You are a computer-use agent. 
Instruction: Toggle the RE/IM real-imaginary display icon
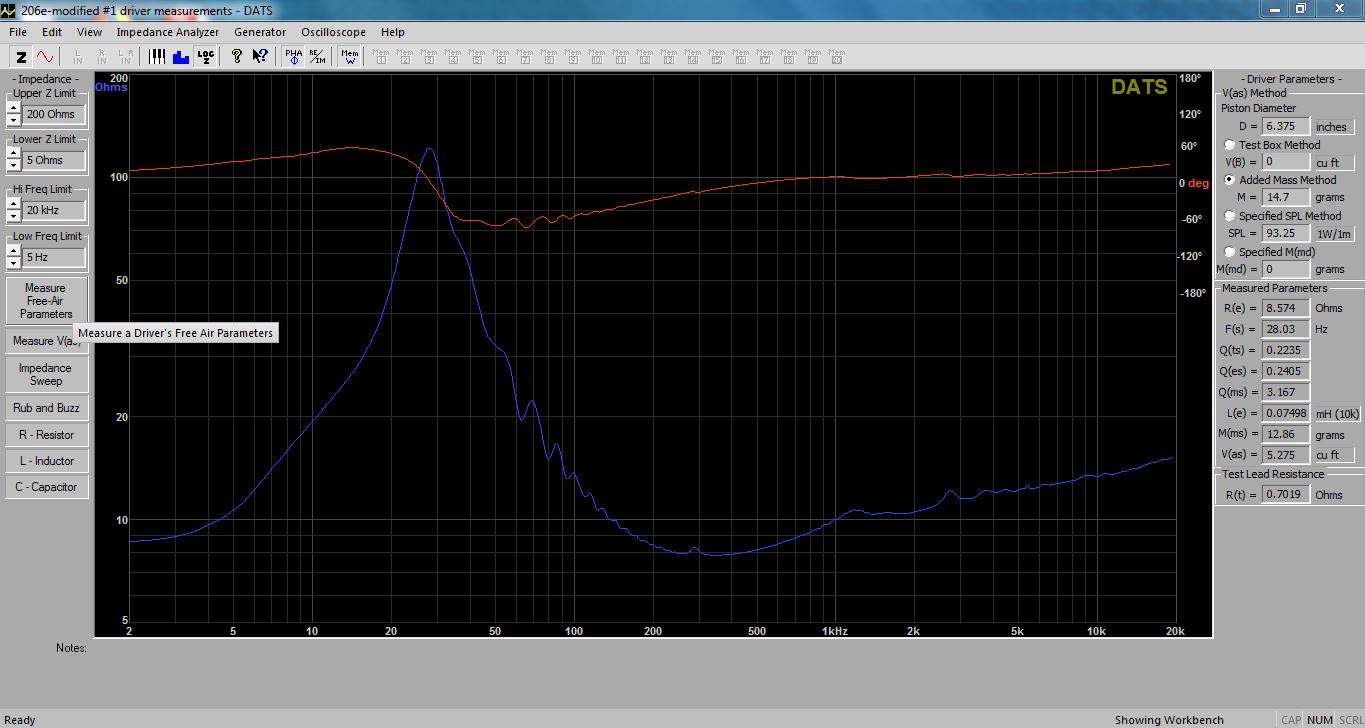point(316,56)
